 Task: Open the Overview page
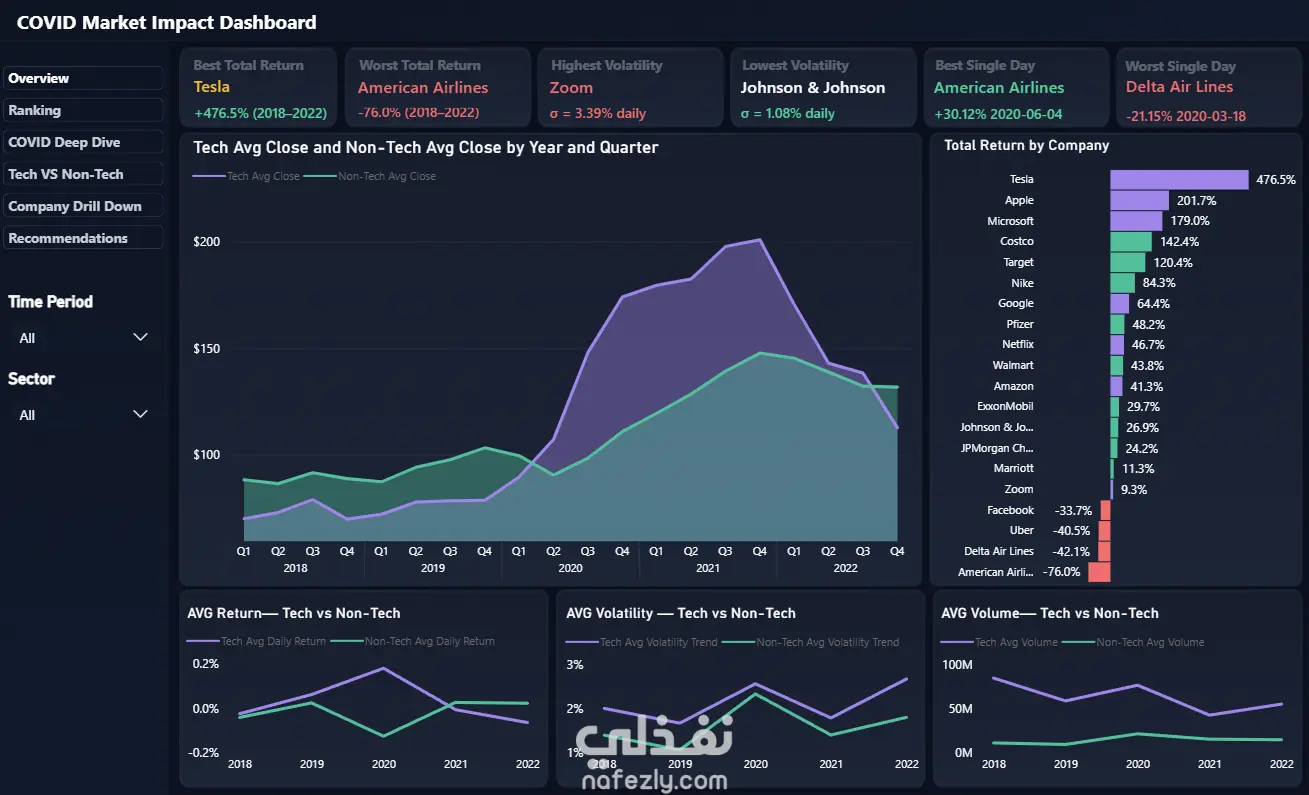[x=83, y=78]
